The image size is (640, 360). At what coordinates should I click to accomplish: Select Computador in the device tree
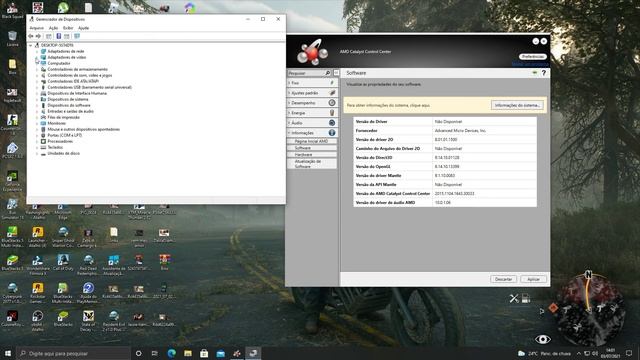tap(59, 63)
